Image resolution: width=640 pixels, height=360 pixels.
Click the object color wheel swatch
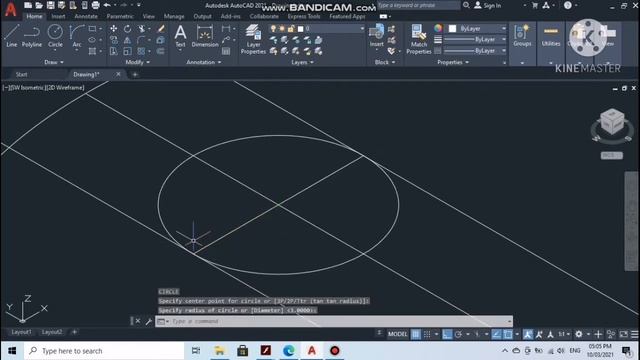pos(438,28)
